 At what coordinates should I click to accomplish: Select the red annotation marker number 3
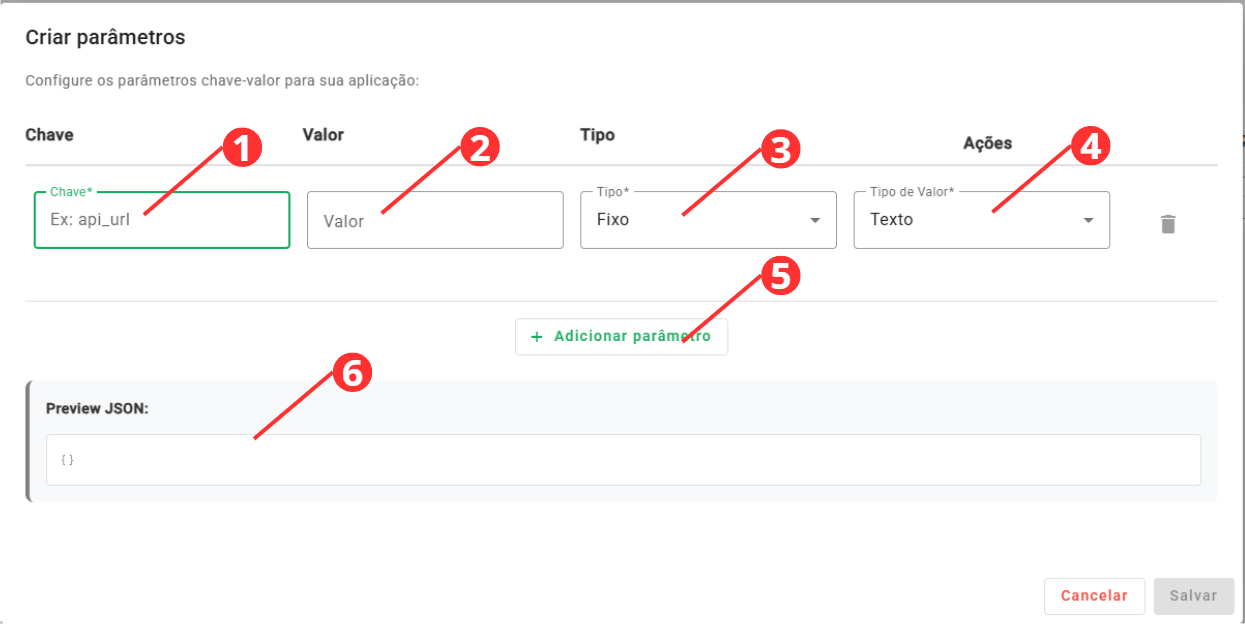point(780,149)
